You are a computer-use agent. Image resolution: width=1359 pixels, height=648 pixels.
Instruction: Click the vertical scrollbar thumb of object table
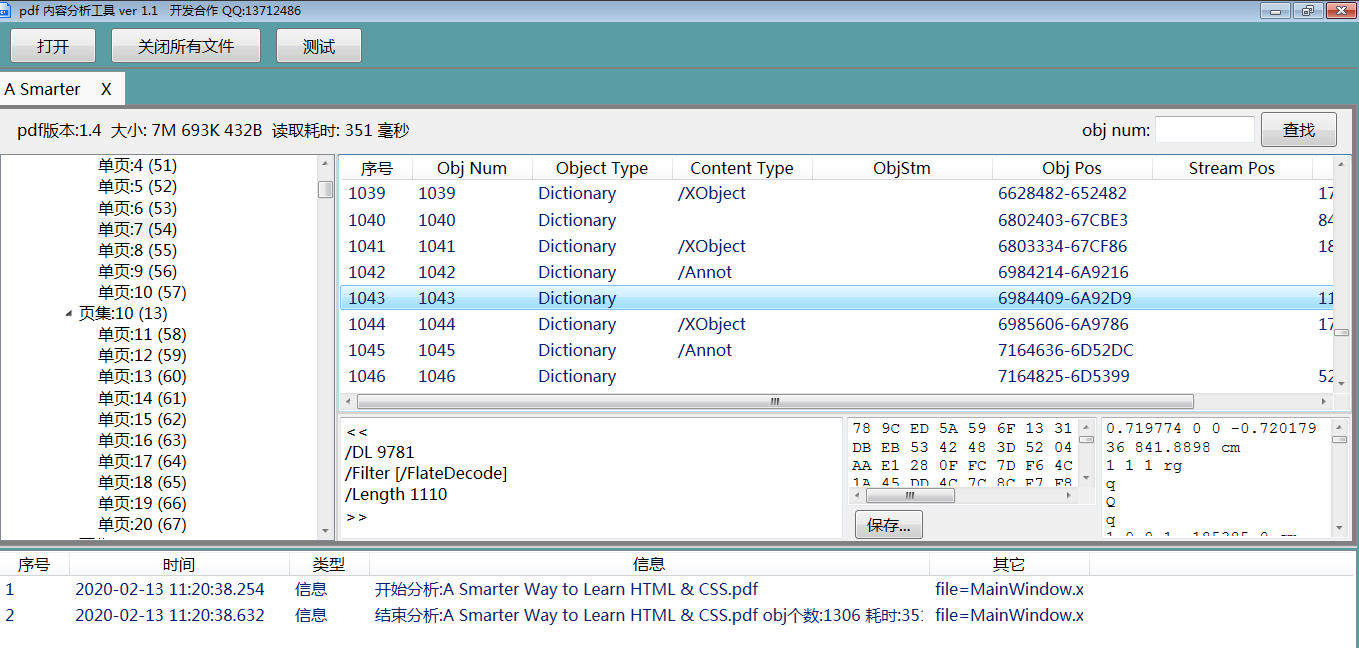tap(1342, 333)
